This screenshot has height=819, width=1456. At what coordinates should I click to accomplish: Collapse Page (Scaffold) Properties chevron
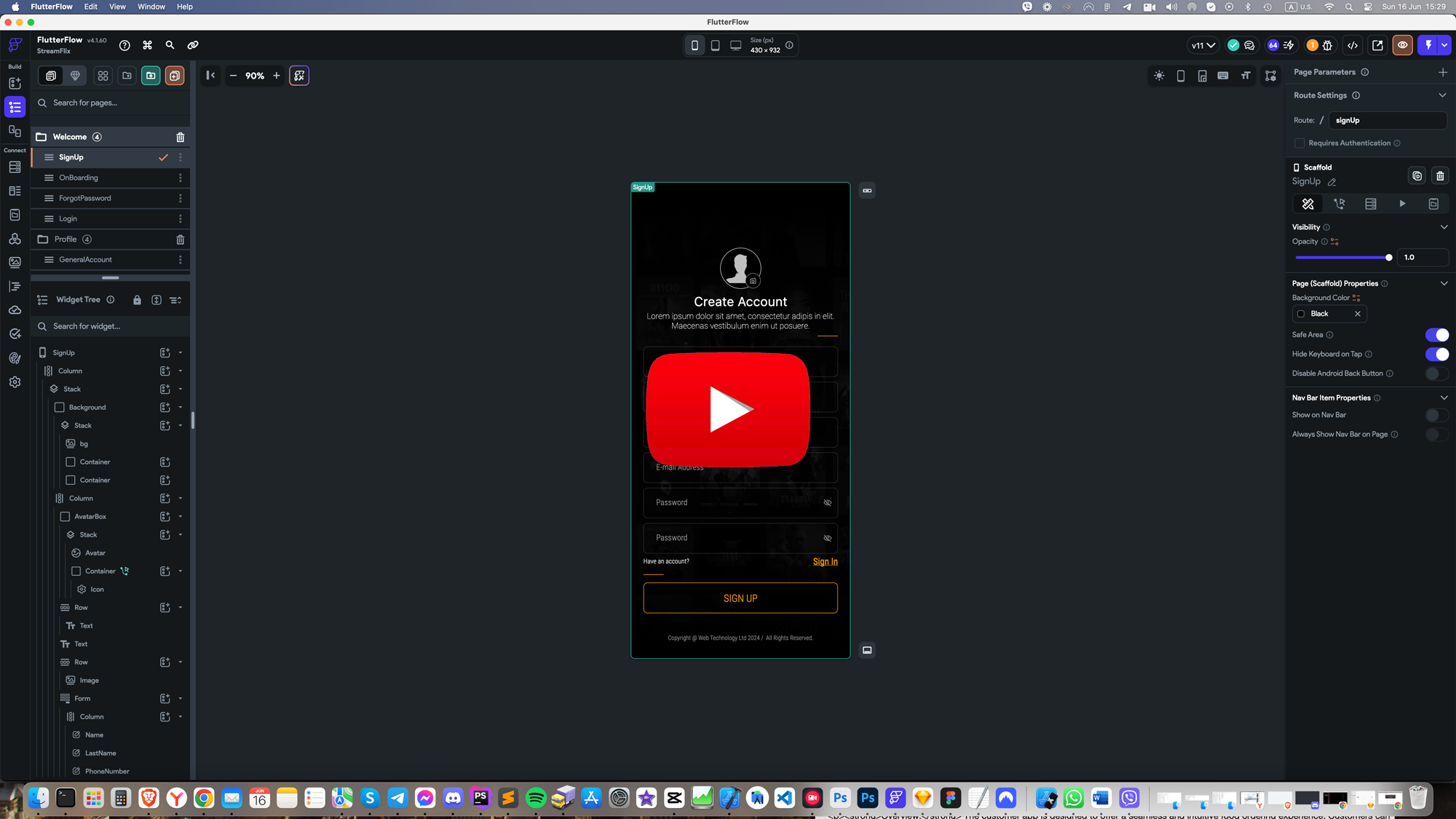click(1444, 284)
